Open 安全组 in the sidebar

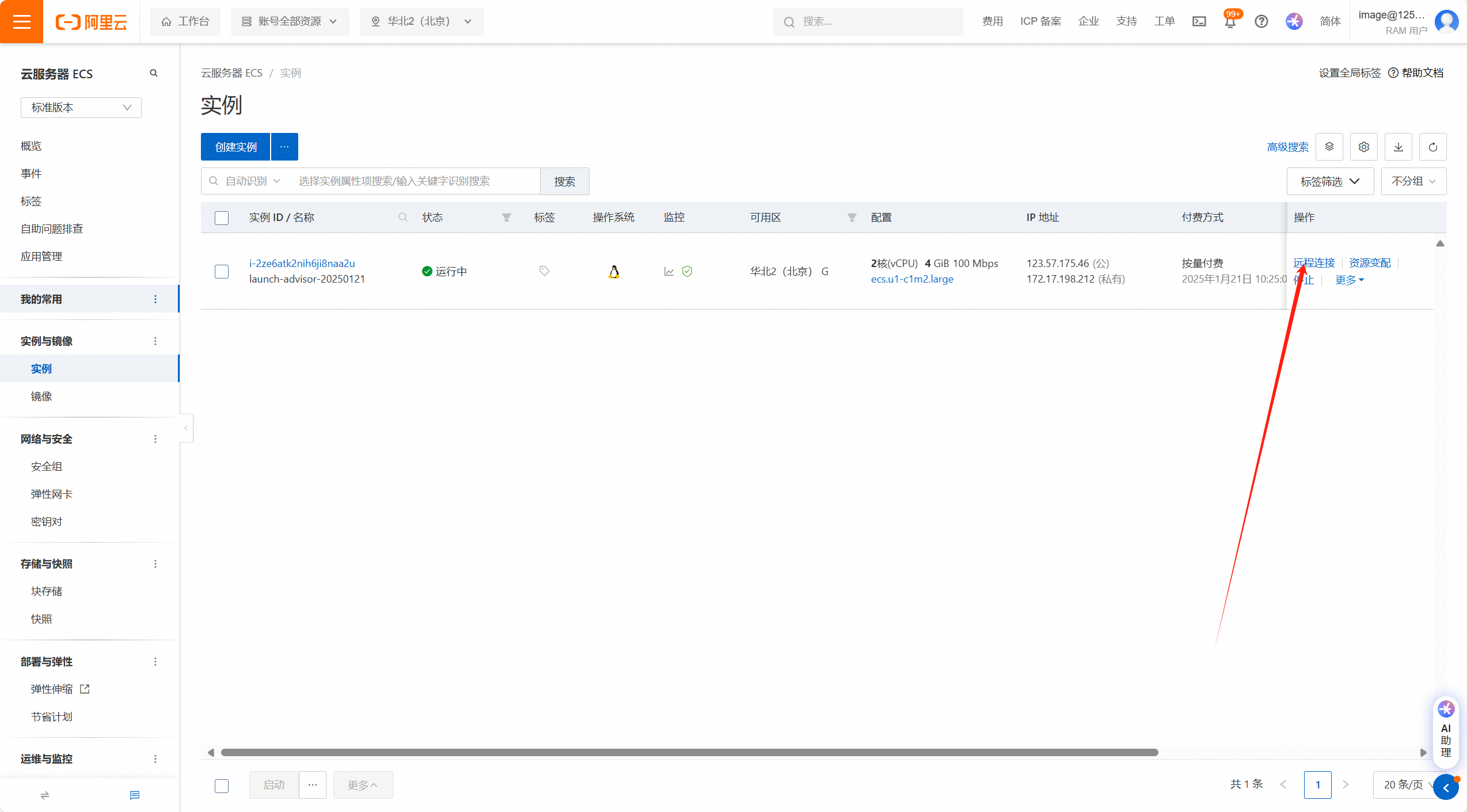[47, 467]
